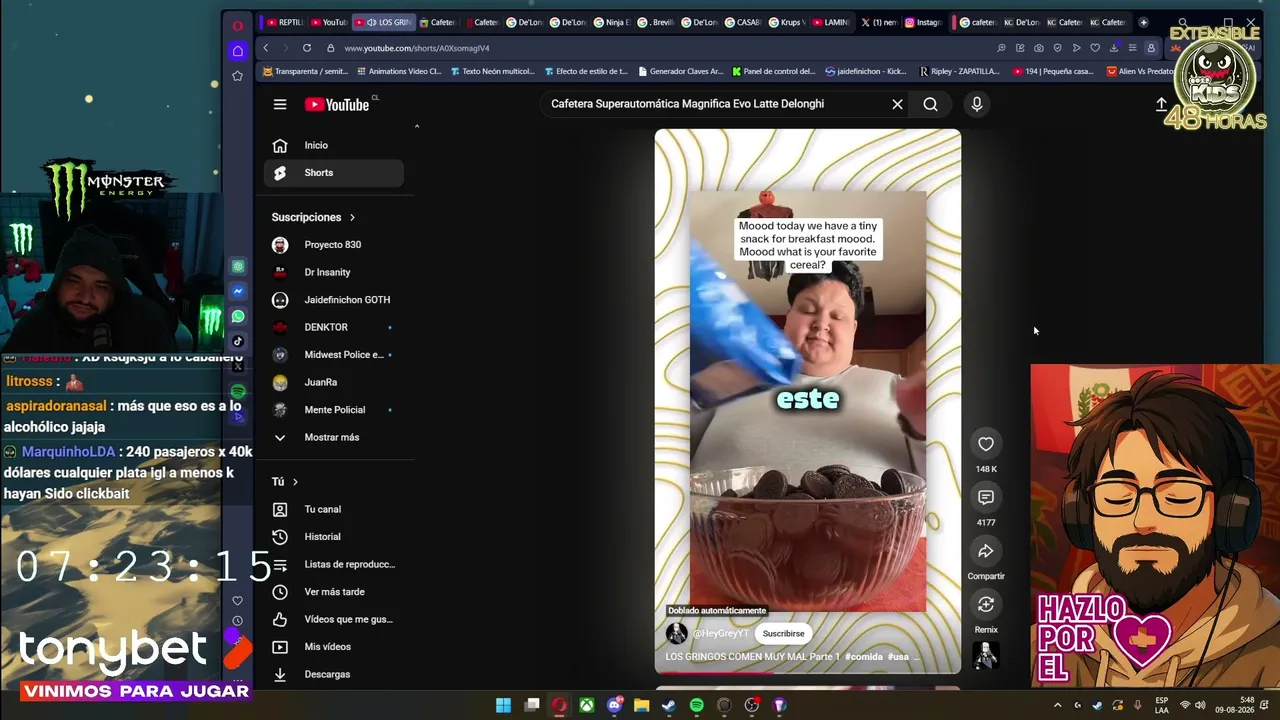Viewport: 1280px width, 720px height.
Task: Play or pause the Short video
Action: (x=808, y=400)
